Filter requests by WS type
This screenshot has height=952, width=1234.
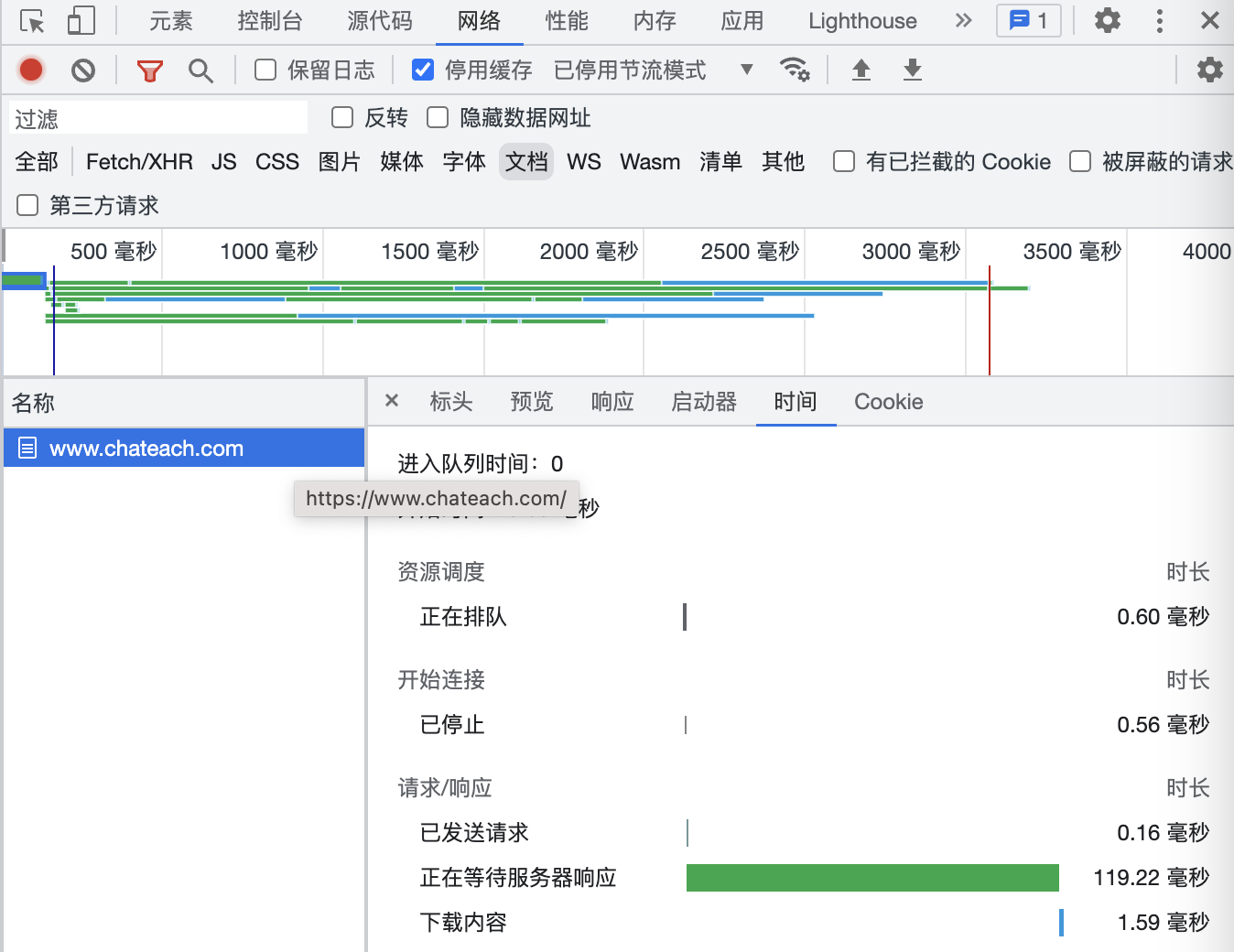click(x=584, y=162)
